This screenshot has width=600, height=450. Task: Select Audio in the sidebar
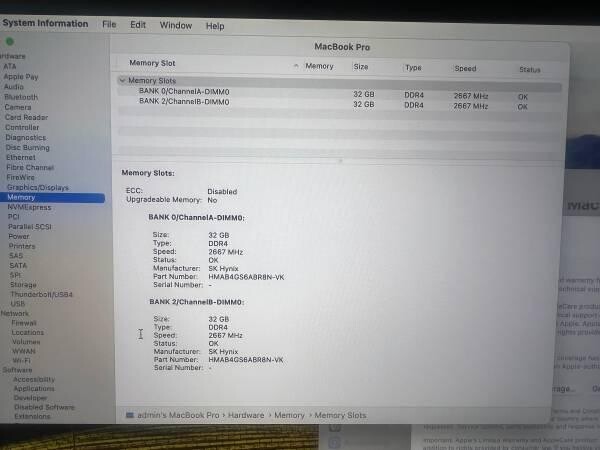14,87
